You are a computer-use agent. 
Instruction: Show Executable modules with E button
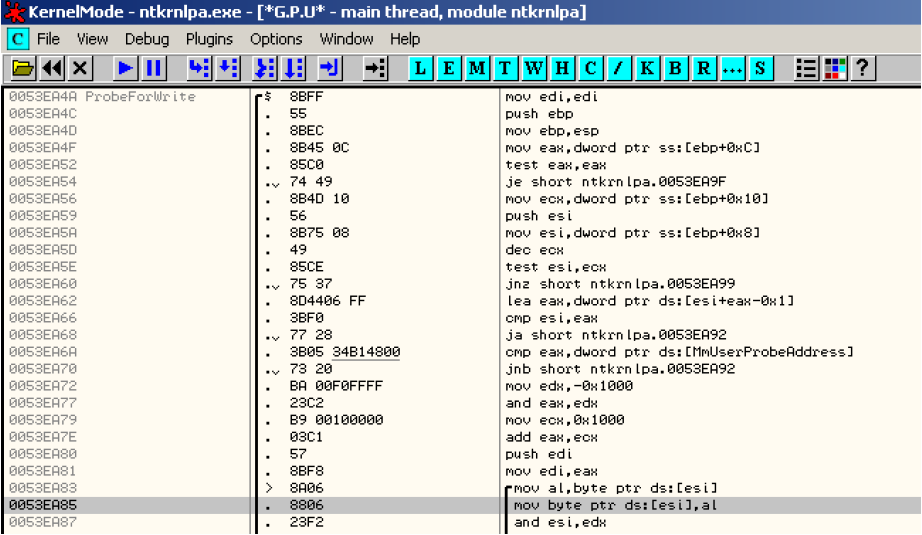[449, 68]
